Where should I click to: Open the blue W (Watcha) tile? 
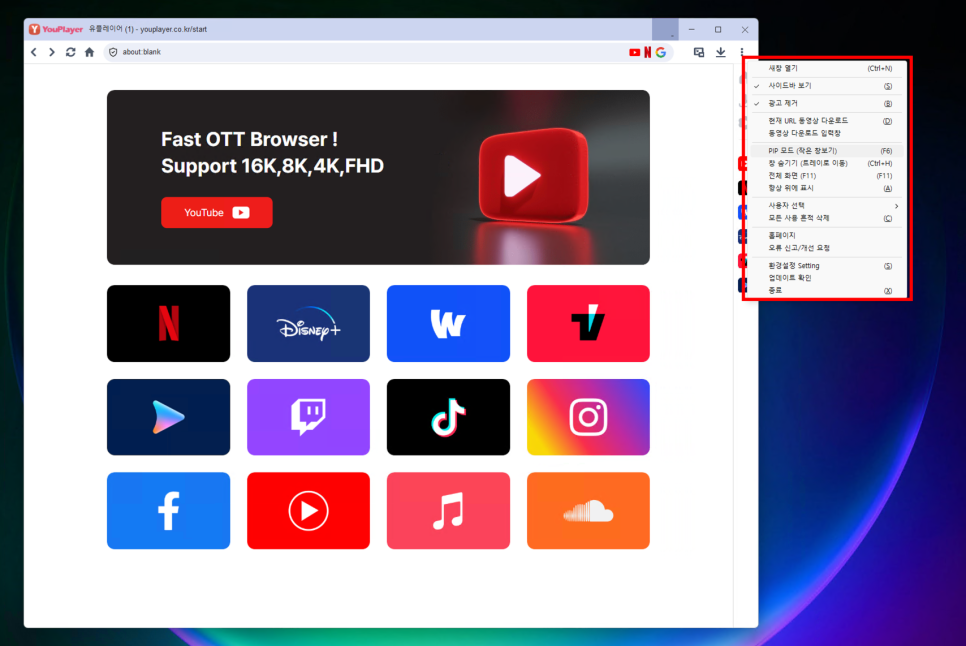point(448,323)
